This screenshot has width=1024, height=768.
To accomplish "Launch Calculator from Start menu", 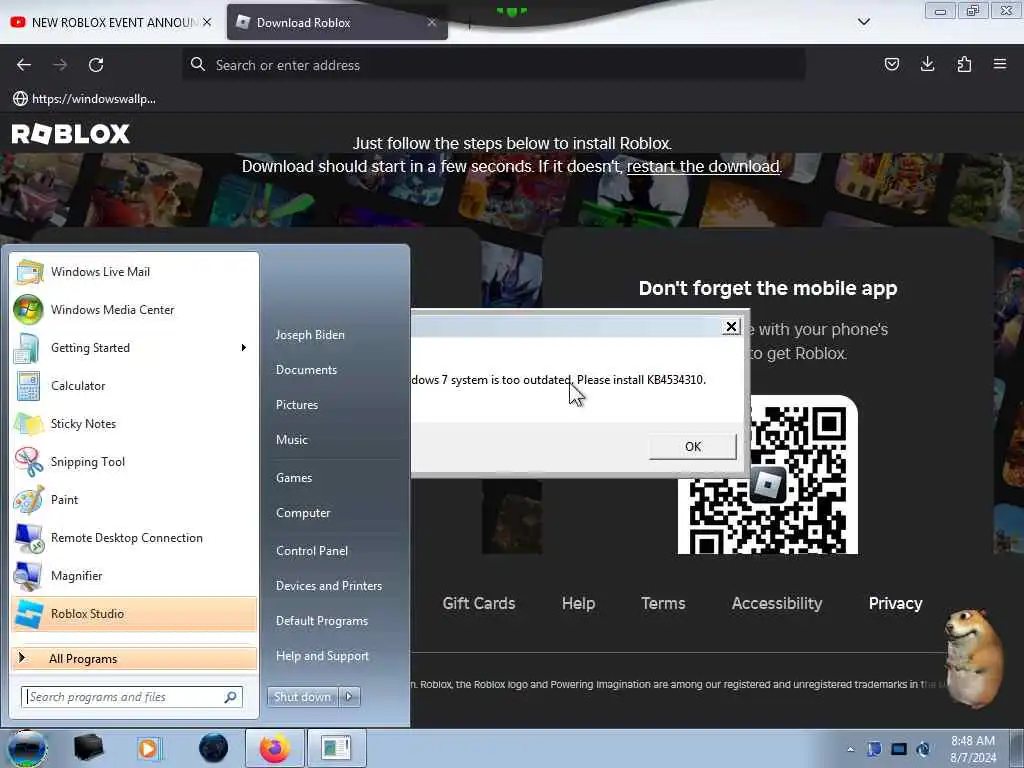I will 134,385.
